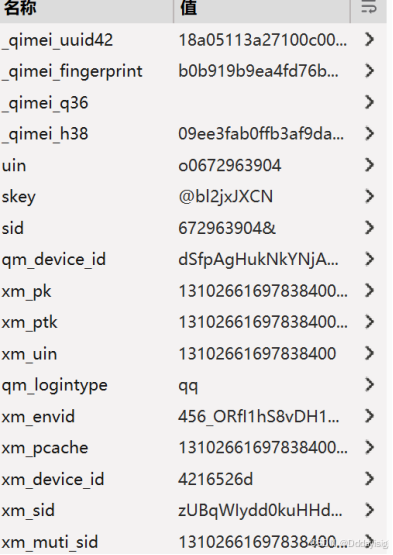The image size is (393, 555).
Task: Select the xm_sid cookie name
Action: pyautogui.click(x=28, y=511)
